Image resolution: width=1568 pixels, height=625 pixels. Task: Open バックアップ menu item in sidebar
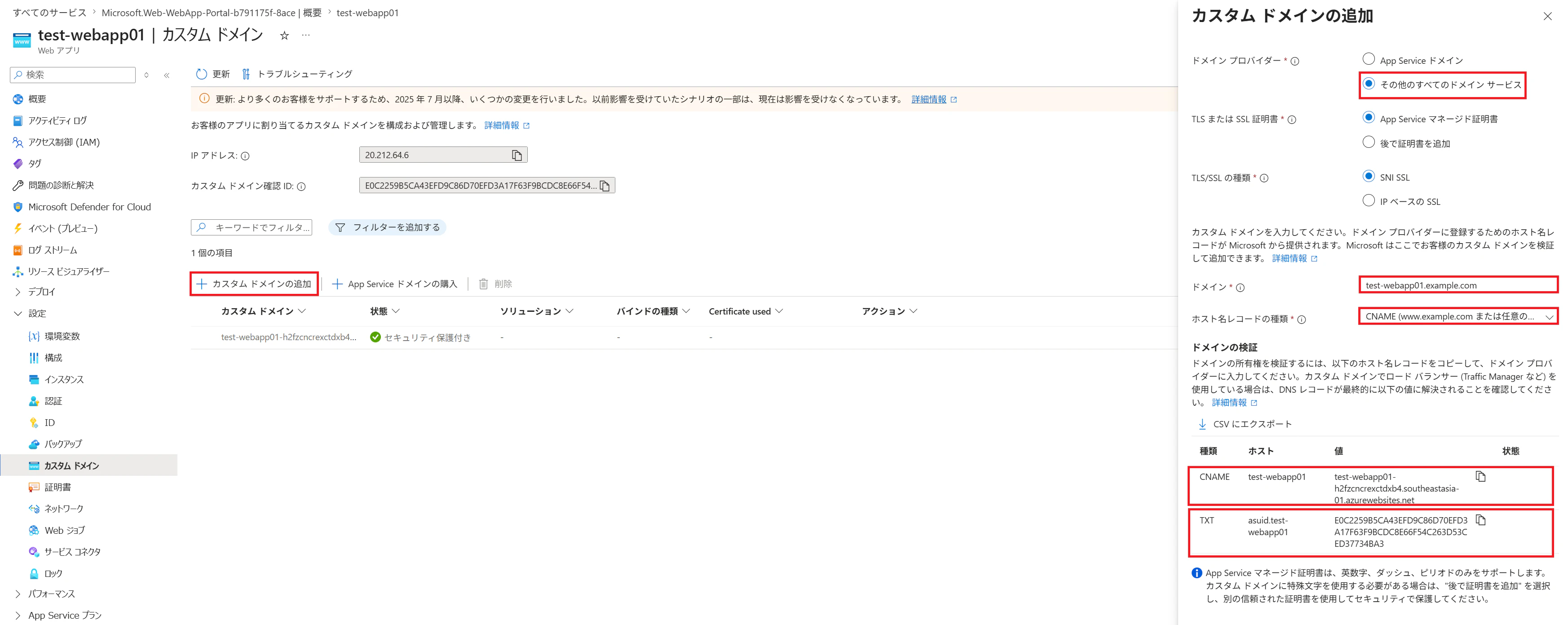pyautogui.click(x=63, y=444)
